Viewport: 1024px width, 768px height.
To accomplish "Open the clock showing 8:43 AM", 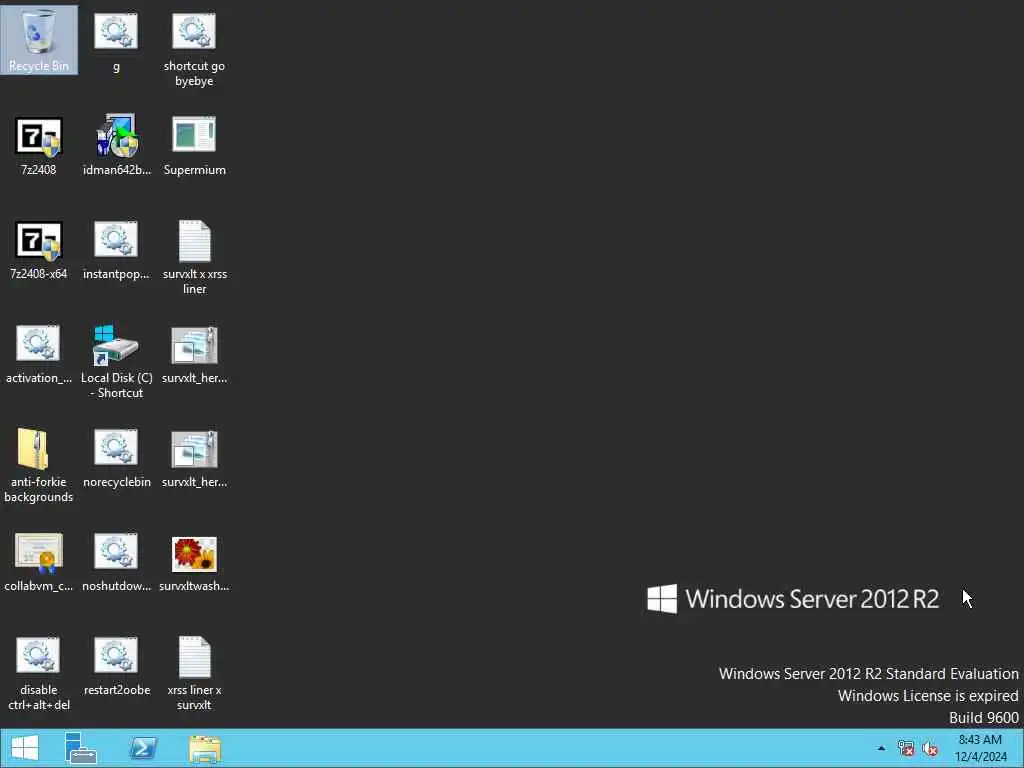I will tap(980, 748).
